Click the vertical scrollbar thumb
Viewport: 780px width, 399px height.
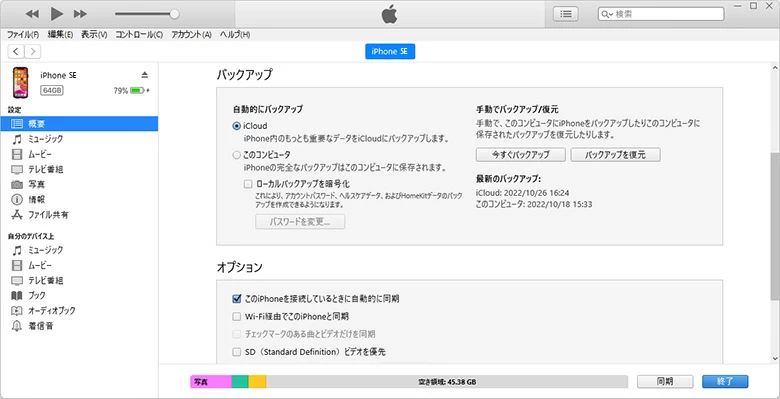(775, 226)
